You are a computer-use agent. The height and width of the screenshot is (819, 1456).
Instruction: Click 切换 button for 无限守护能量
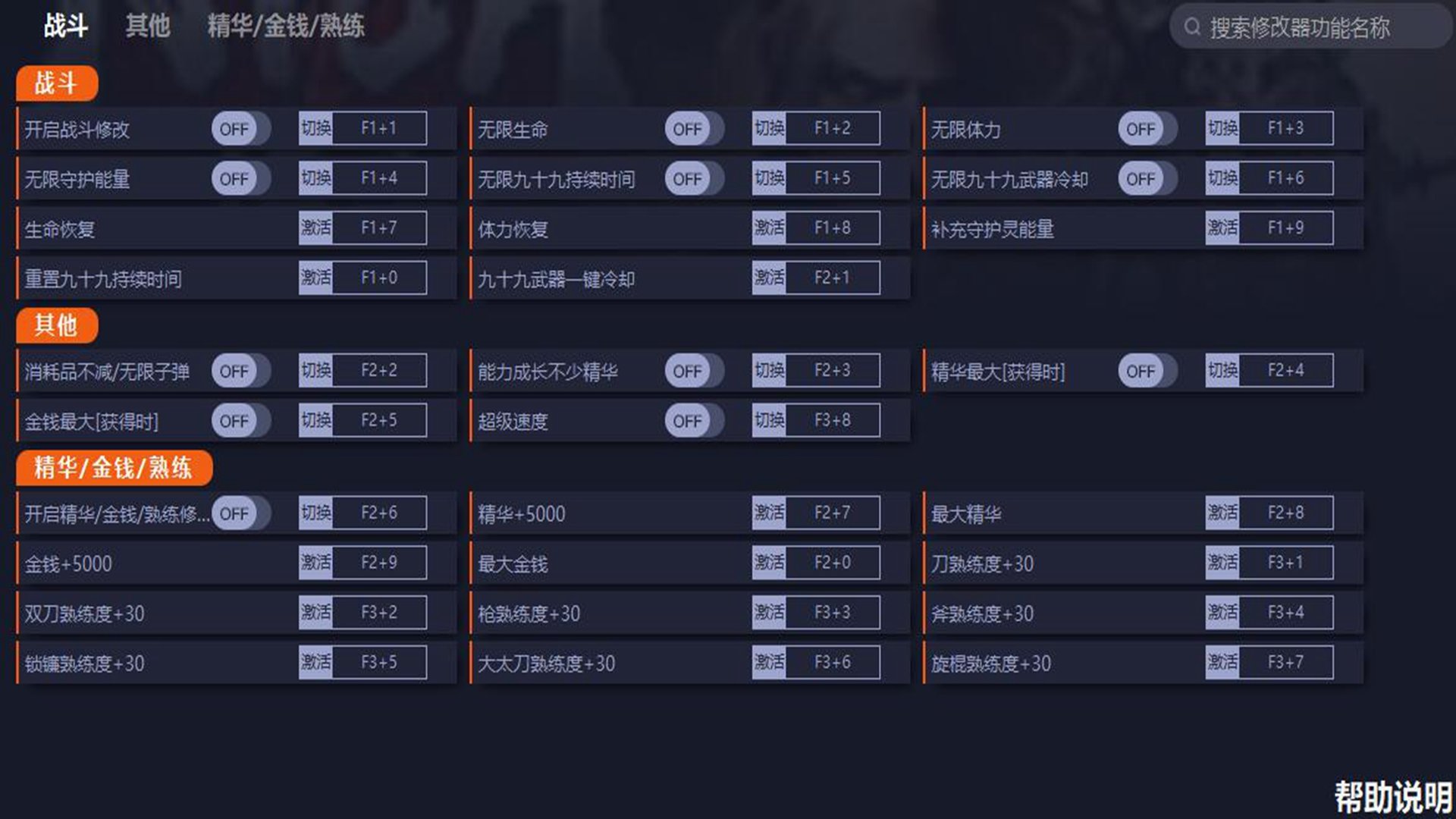tap(315, 178)
